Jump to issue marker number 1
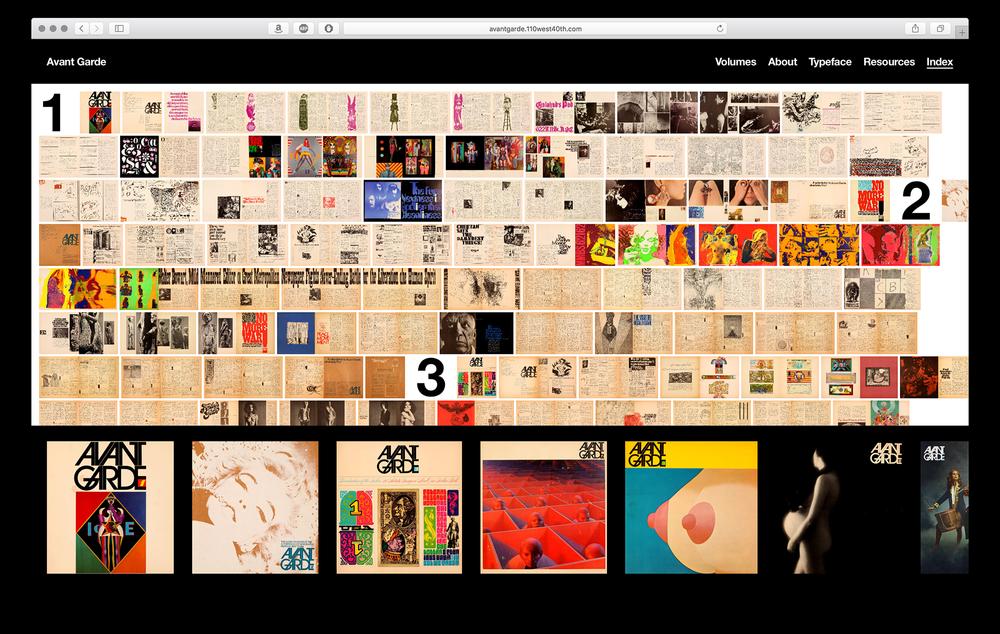 pos(52,112)
